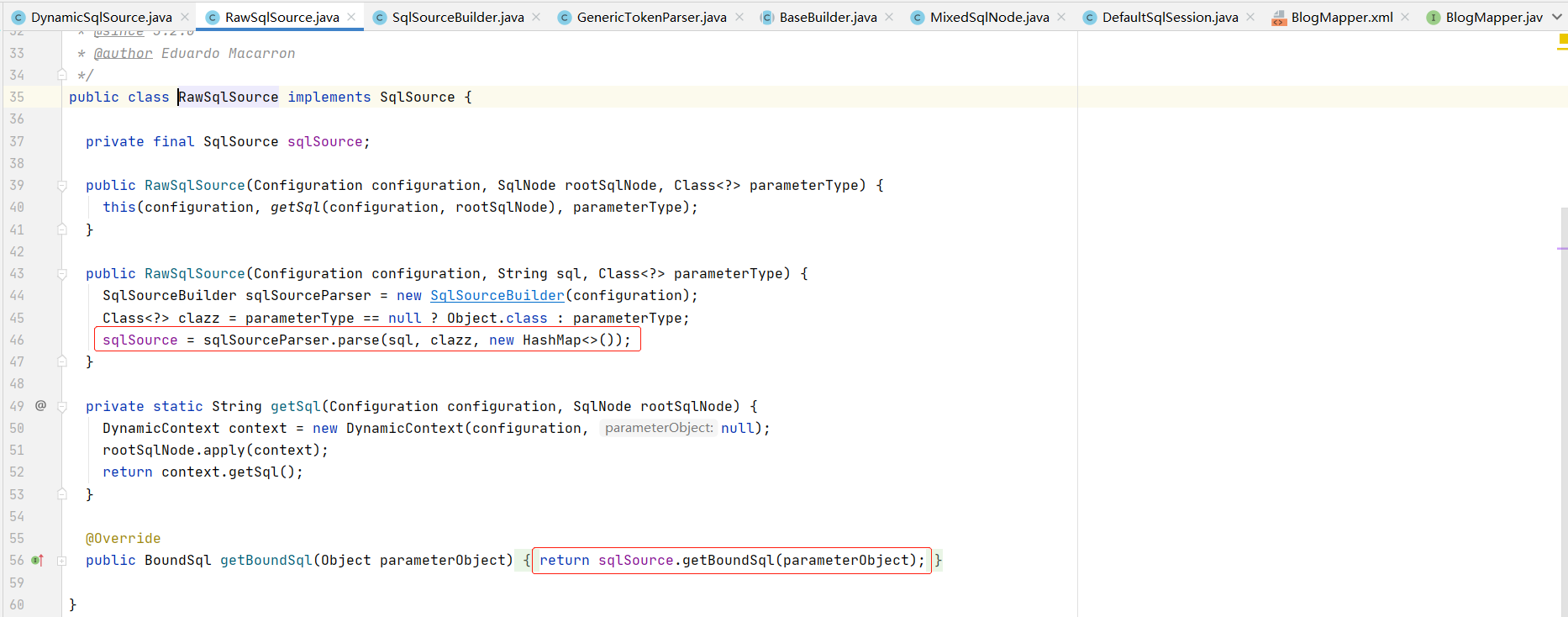Click the purple marker on error stripe
The image size is (1568, 617).
1563,248
